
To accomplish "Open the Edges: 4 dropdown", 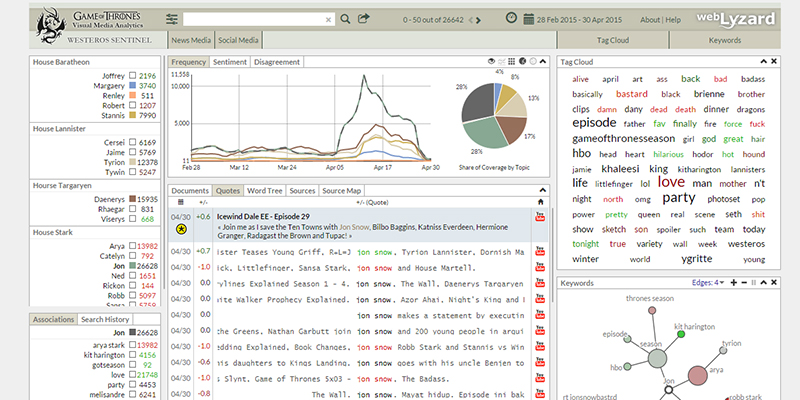I will pos(708,282).
